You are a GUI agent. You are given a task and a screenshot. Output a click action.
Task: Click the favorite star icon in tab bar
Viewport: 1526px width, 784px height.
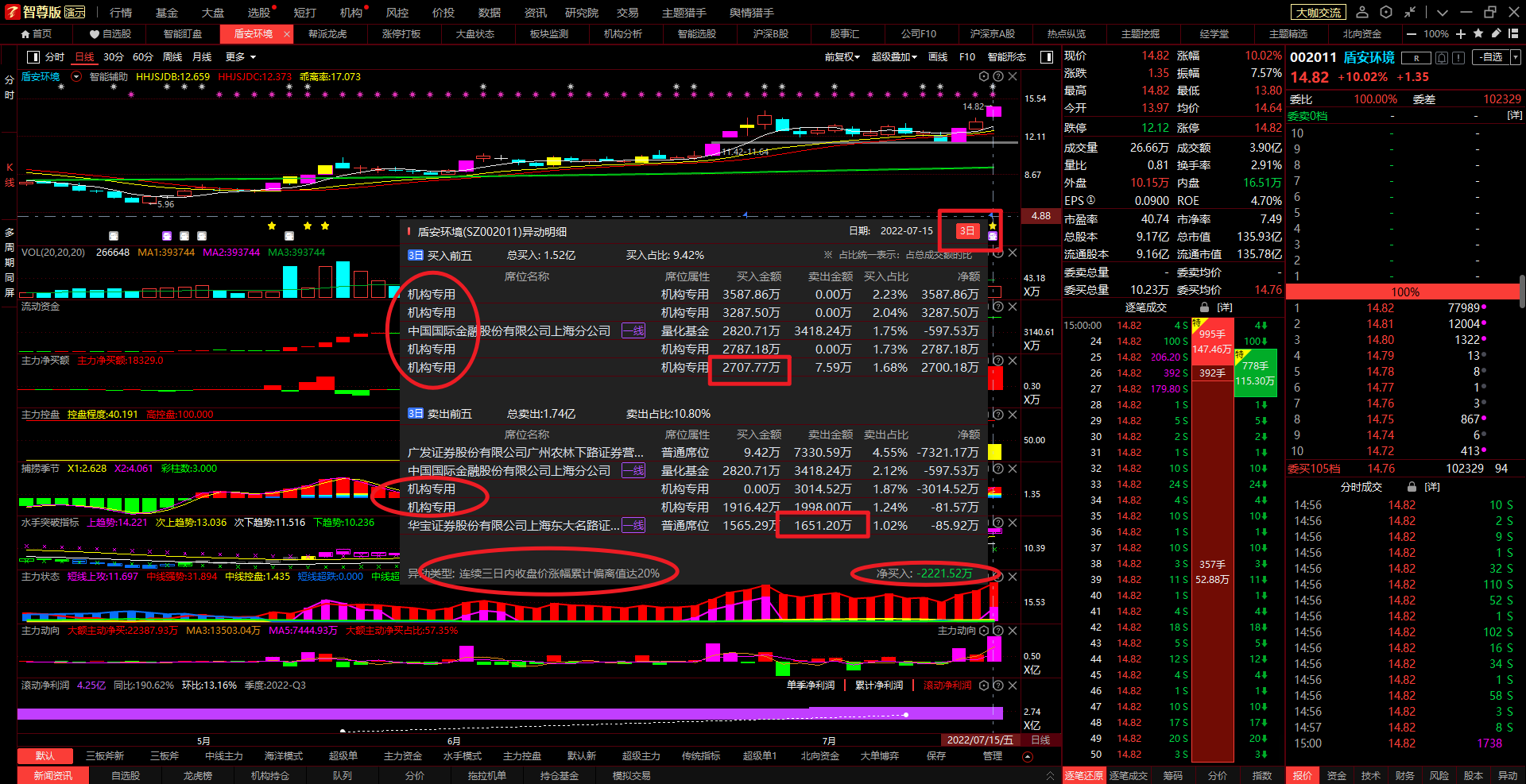pyautogui.click(x=1478, y=33)
